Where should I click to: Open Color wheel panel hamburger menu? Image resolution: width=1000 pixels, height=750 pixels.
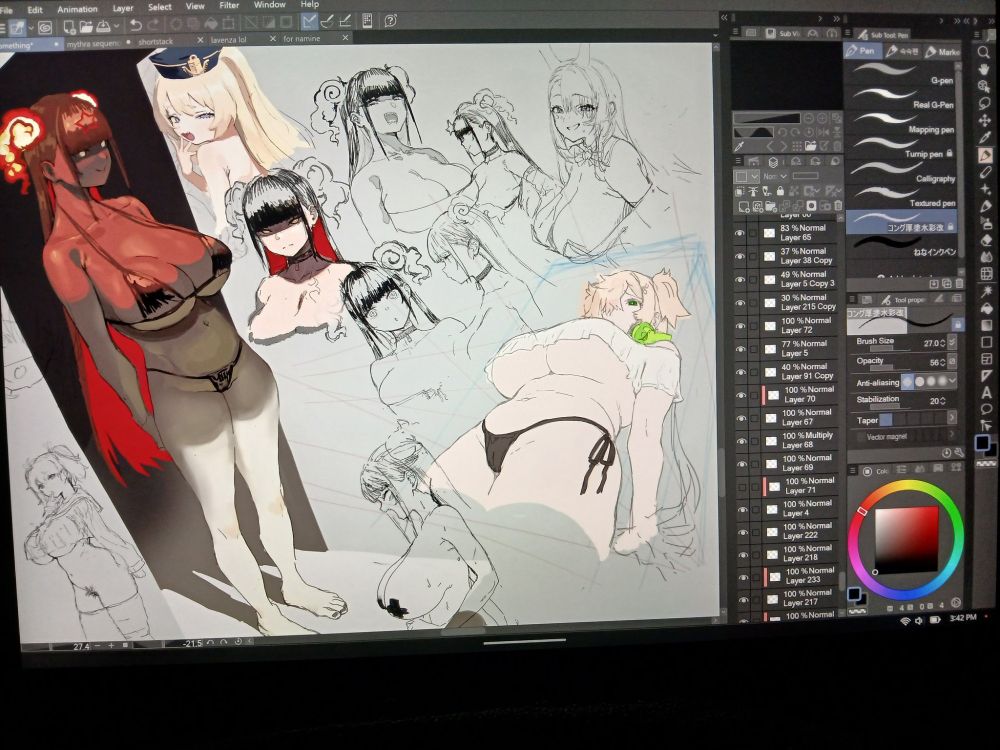tap(853, 471)
